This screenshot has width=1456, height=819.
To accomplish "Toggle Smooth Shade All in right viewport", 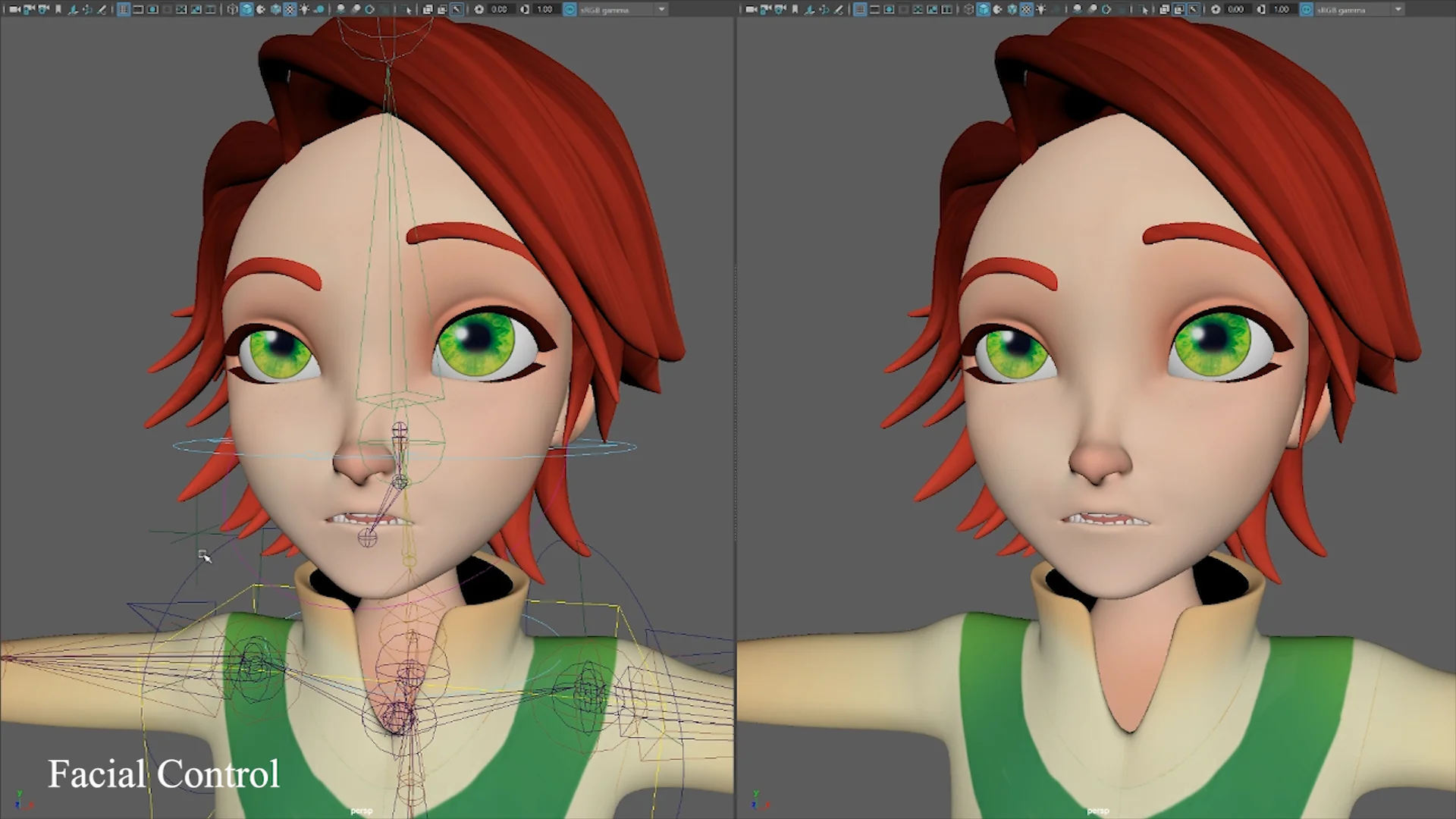I will tap(984, 9).
